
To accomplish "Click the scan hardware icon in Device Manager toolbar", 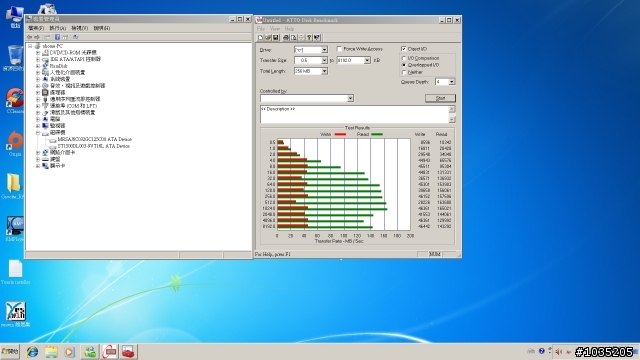I will pyautogui.click(x=76, y=37).
